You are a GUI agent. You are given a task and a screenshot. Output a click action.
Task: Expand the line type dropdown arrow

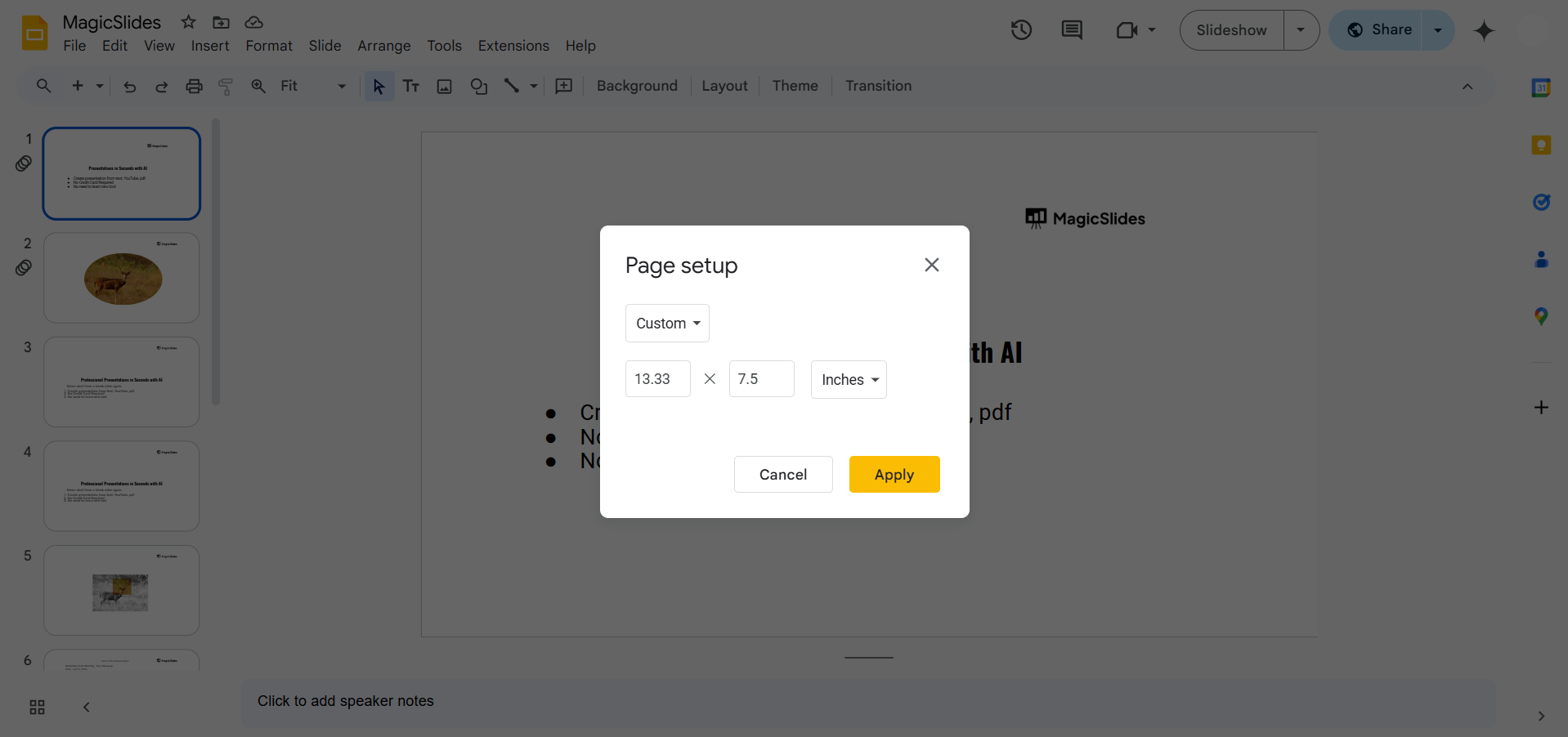click(x=534, y=86)
